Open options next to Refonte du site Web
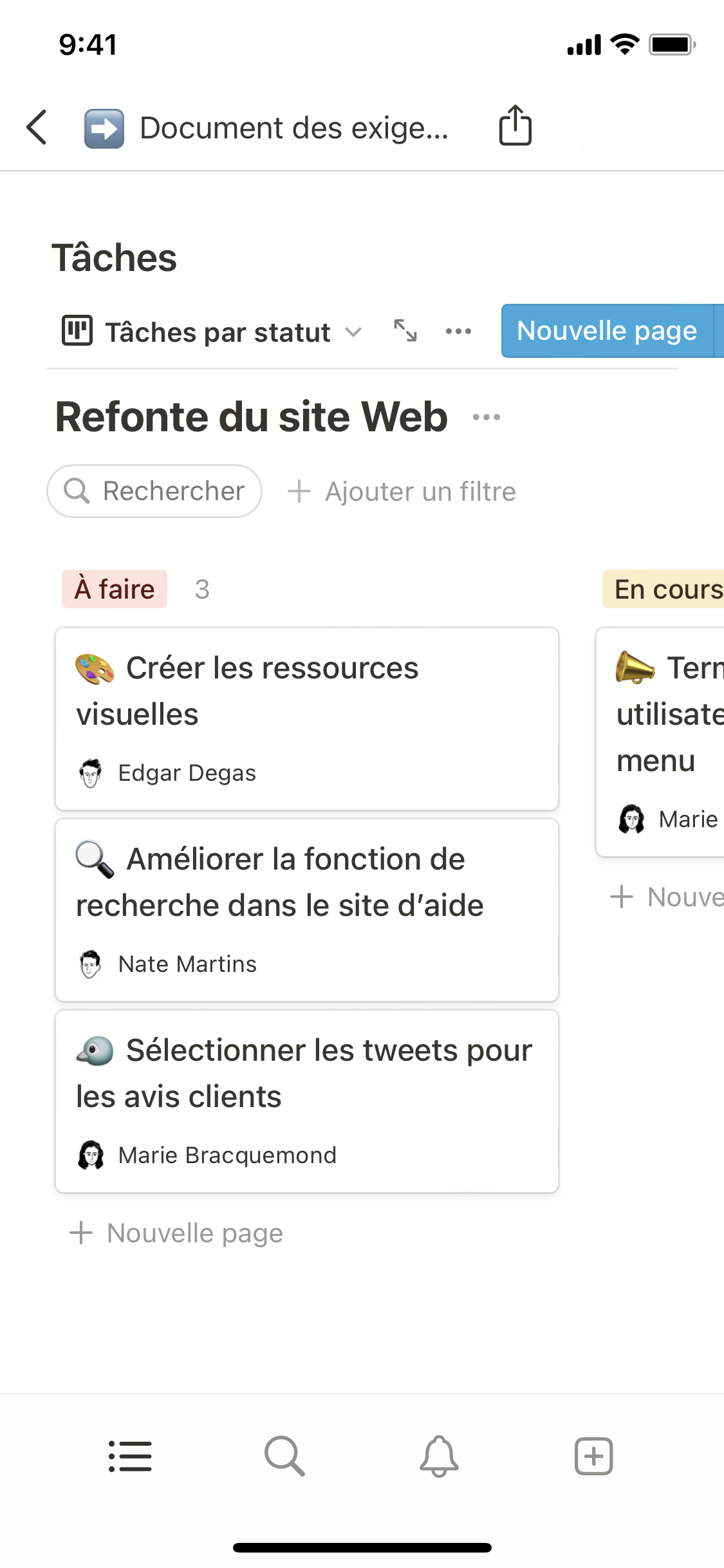The image size is (724, 1568). 486,417
